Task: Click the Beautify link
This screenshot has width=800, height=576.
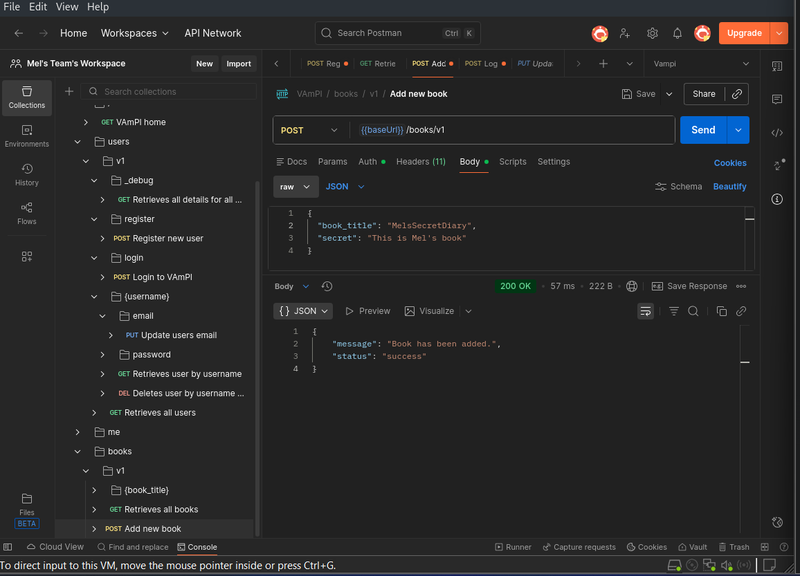Action: [729, 187]
